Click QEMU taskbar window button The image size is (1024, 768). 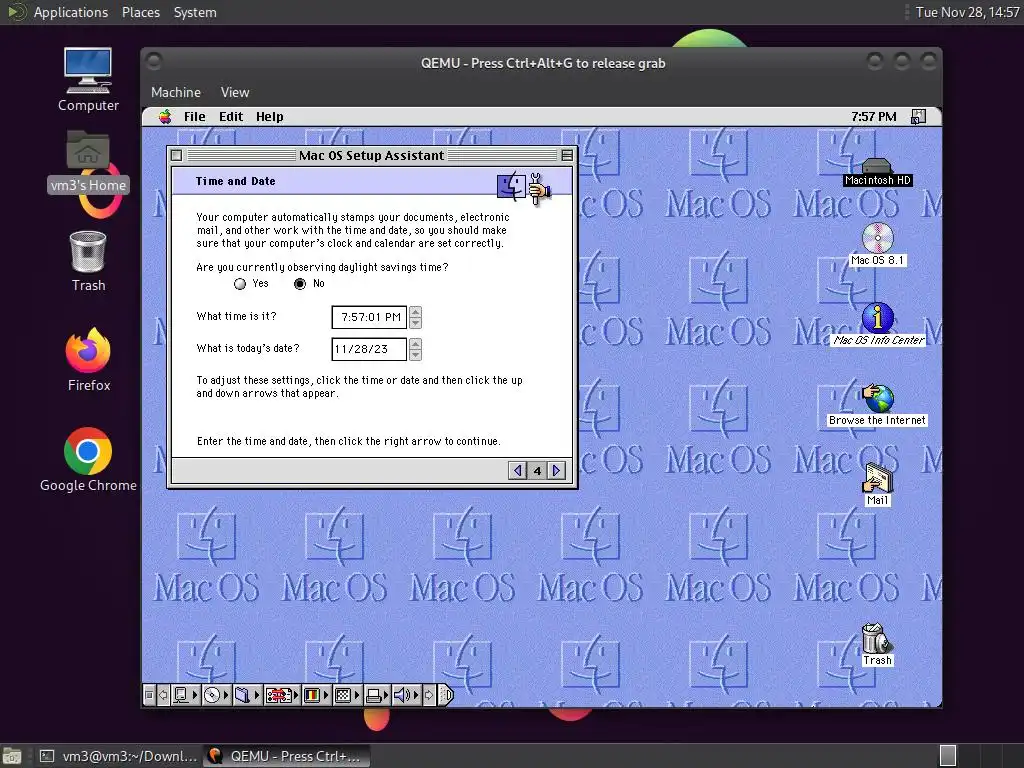(287, 756)
